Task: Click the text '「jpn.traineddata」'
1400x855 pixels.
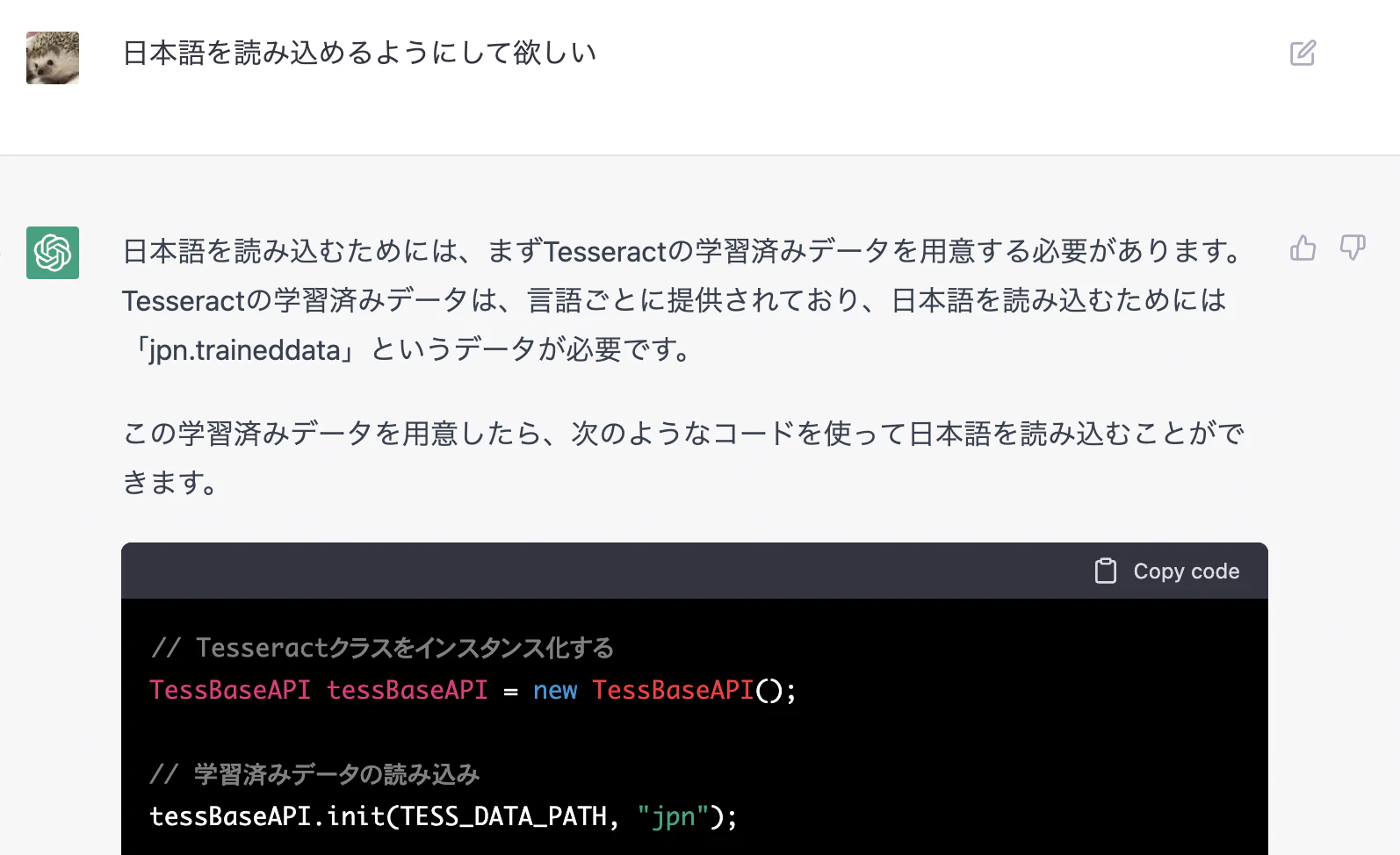Action: [245, 350]
